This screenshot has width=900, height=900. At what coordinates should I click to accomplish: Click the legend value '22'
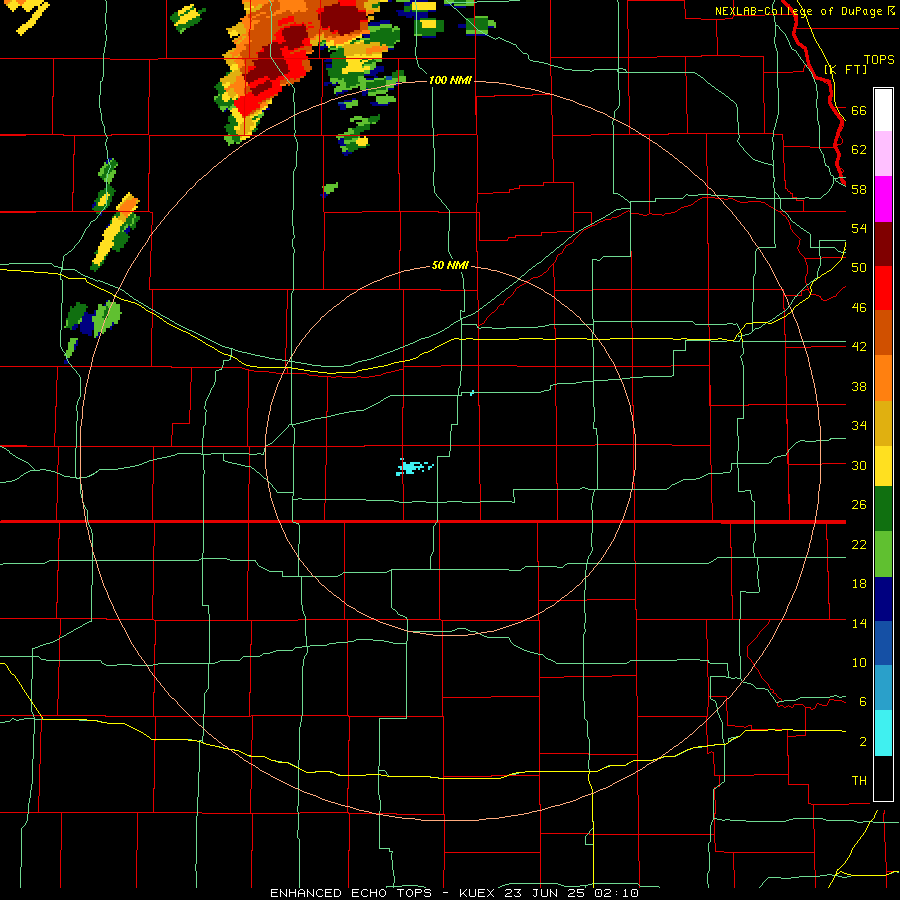(859, 544)
